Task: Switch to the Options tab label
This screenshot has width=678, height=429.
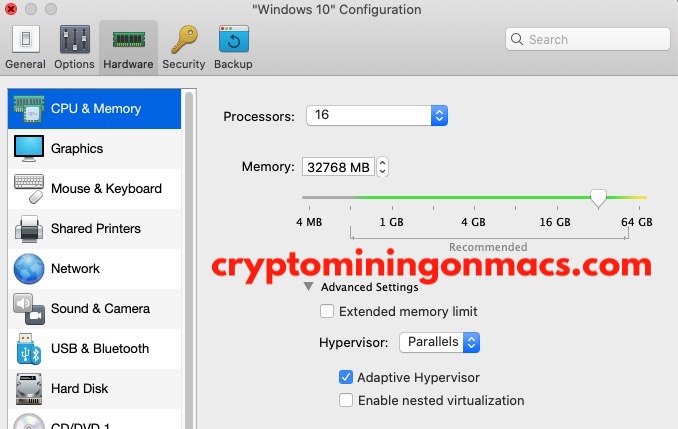Action: click(74, 64)
